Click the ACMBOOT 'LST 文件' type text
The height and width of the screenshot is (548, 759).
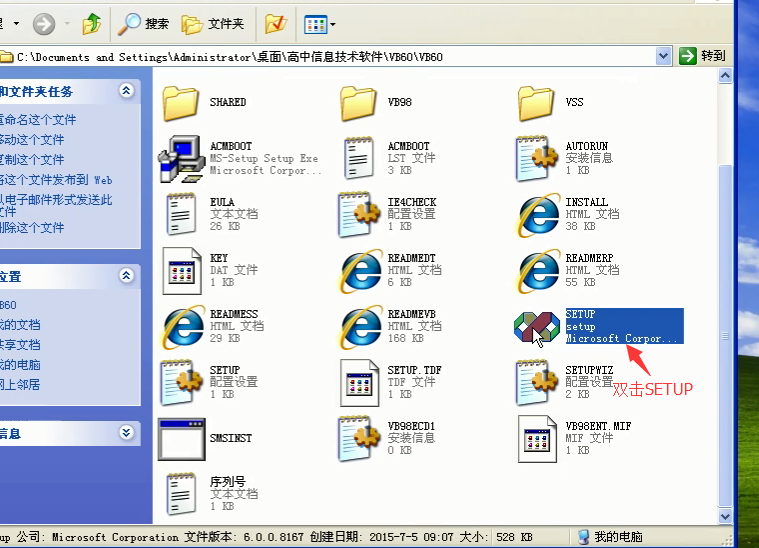tap(411, 158)
